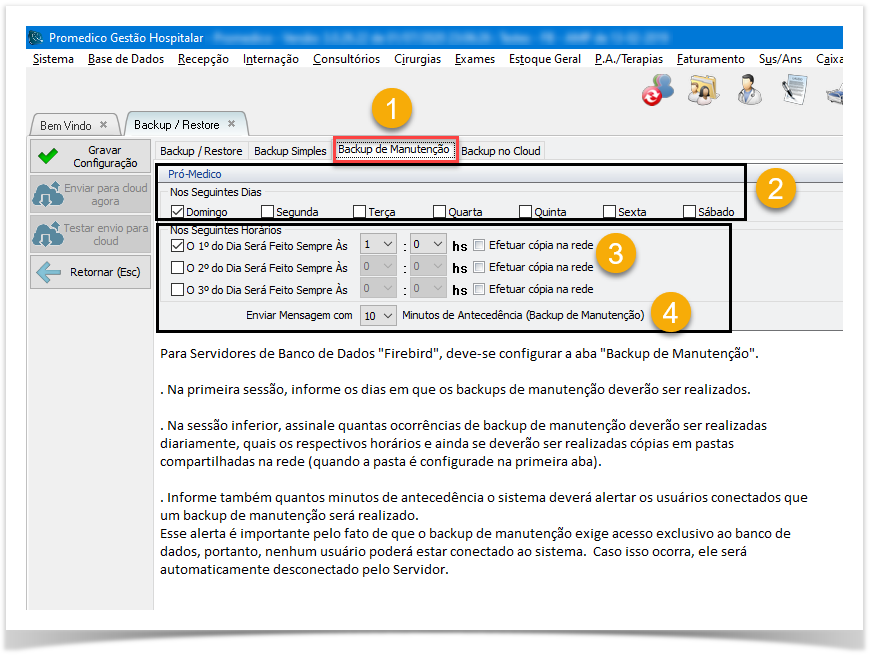The width and height of the screenshot is (877, 659).
Task: Click the document with pen toolbar icon
Action: click(x=795, y=90)
